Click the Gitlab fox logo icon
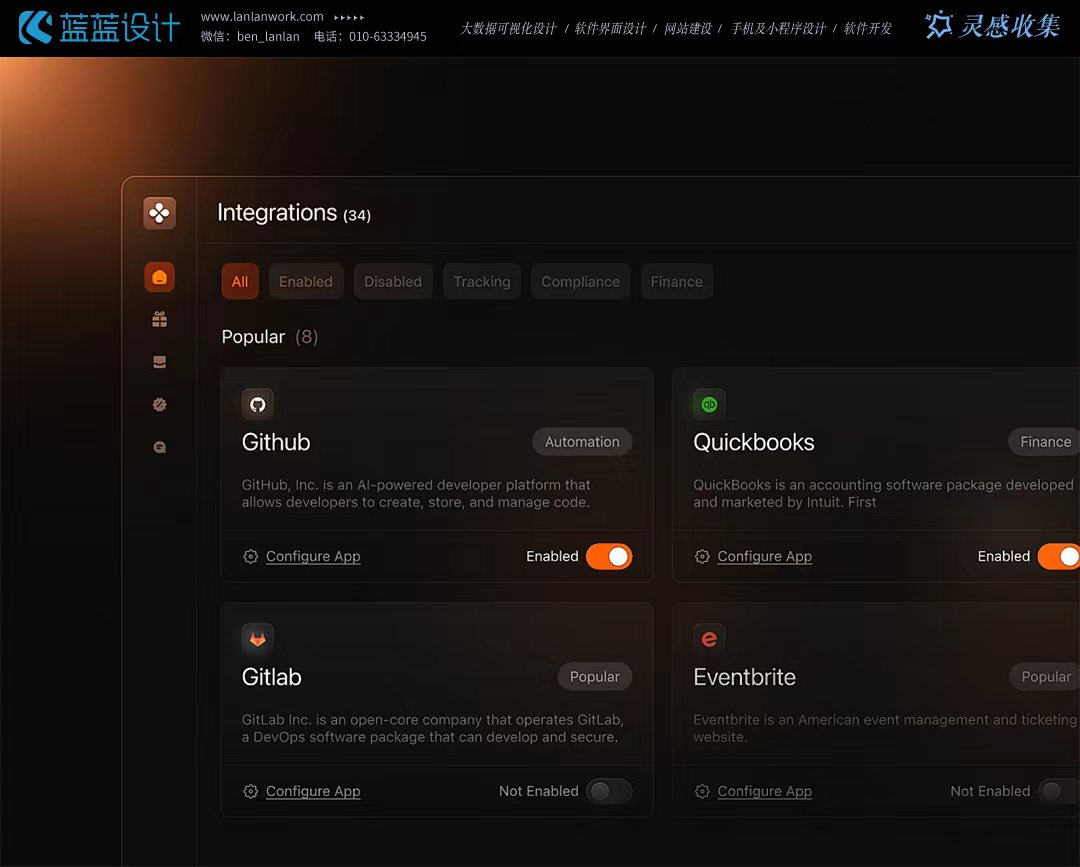The image size is (1080, 867). pyautogui.click(x=257, y=639)
